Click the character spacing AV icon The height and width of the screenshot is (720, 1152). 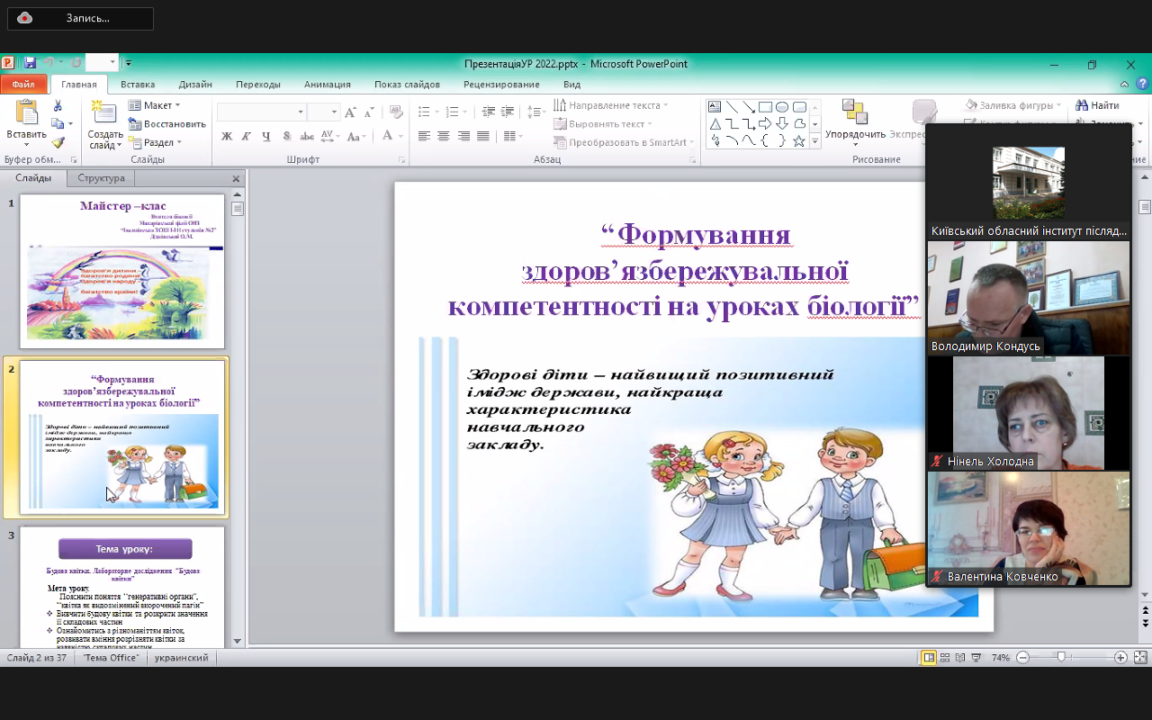(x=328, y=136)
